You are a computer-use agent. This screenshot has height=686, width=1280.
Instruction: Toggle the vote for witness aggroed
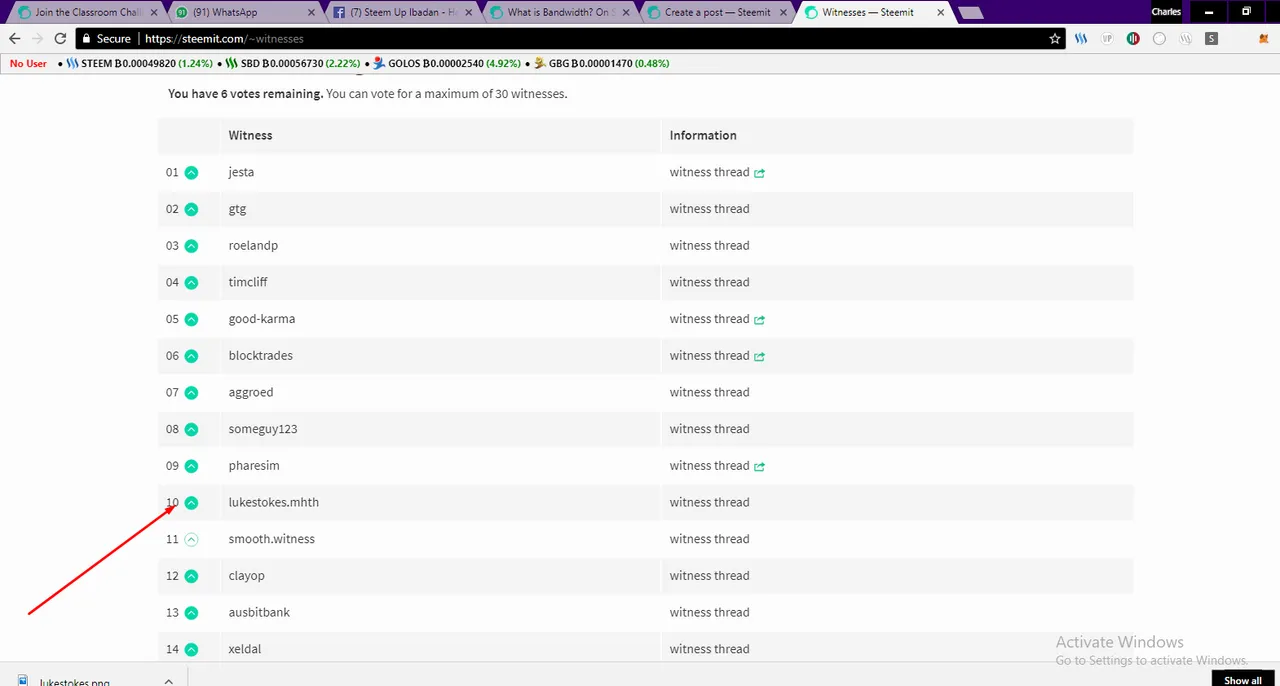coord(191,392)
